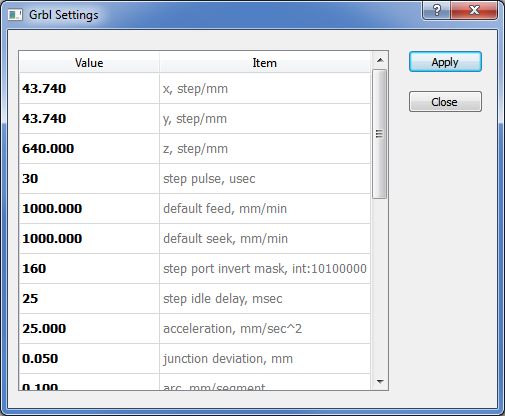505x416 pixels.
Task: Click the Grbl Settings window icon
Action: click(15, 15)
